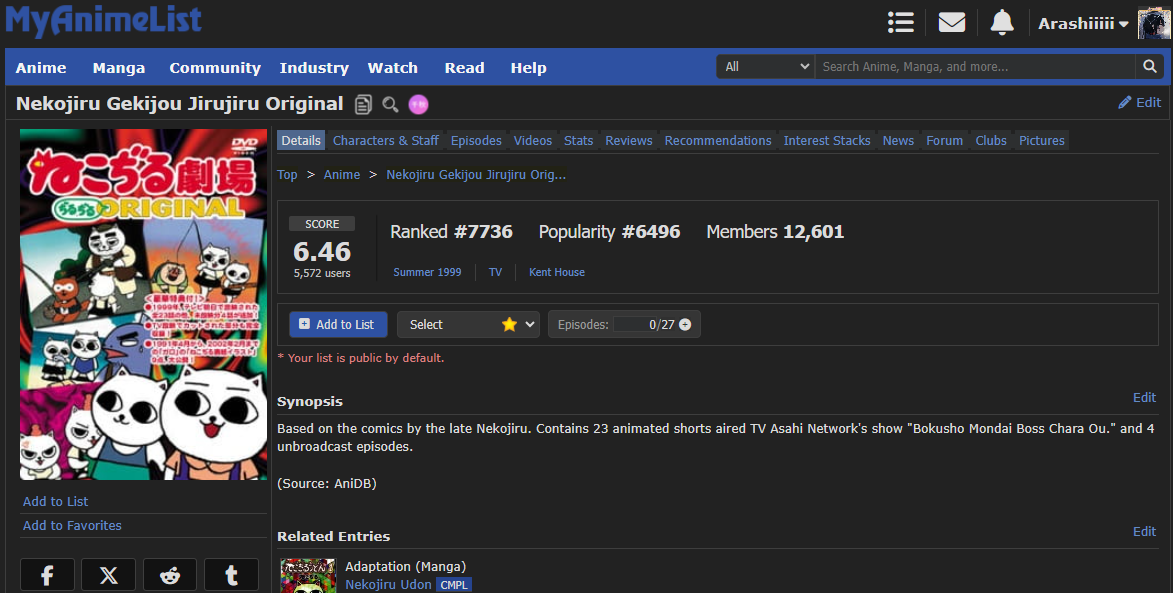
Task: Open the Community menu
Action: 215,67
